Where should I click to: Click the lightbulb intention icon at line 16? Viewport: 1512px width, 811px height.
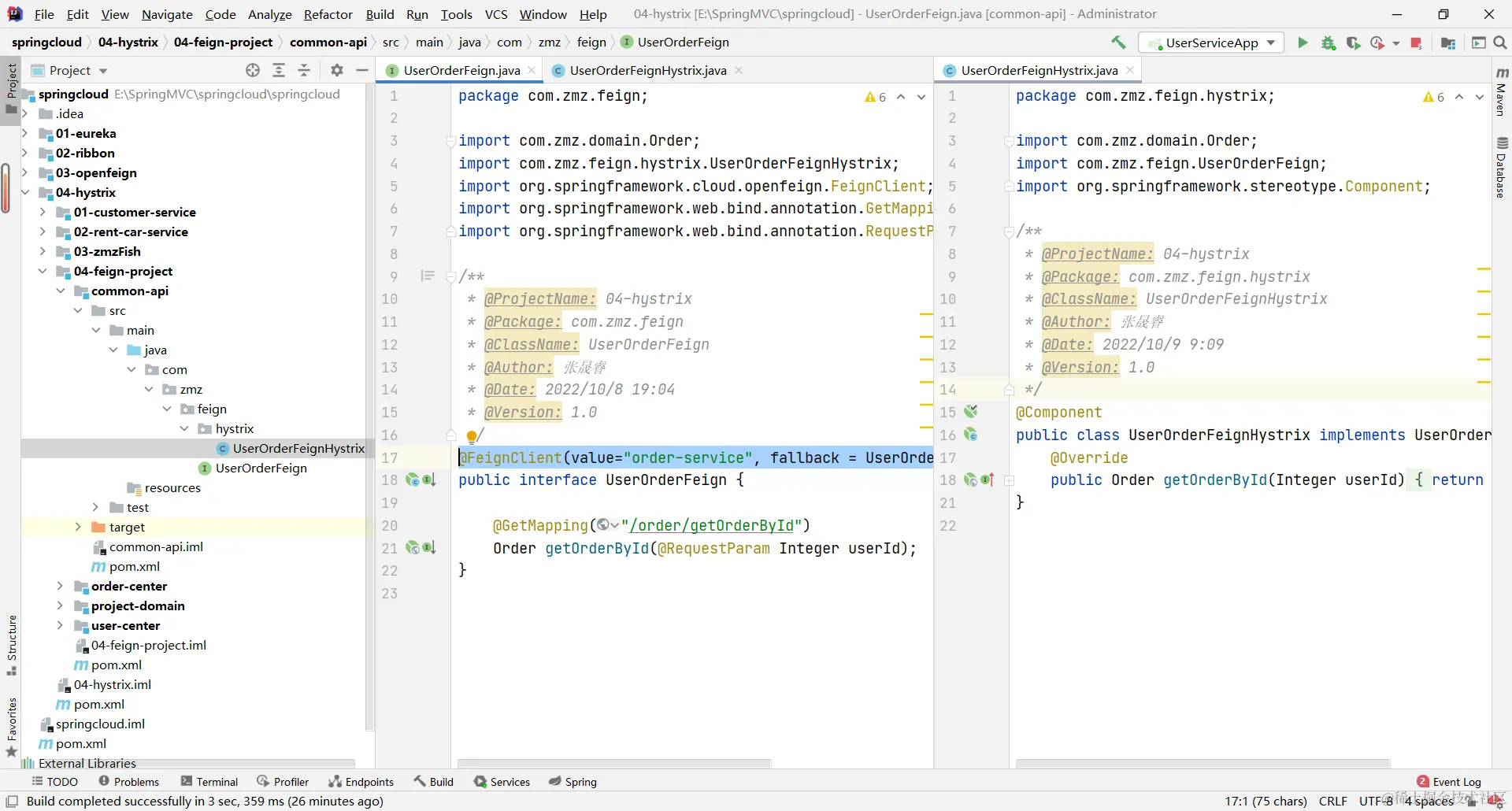(x=471, y=435)
